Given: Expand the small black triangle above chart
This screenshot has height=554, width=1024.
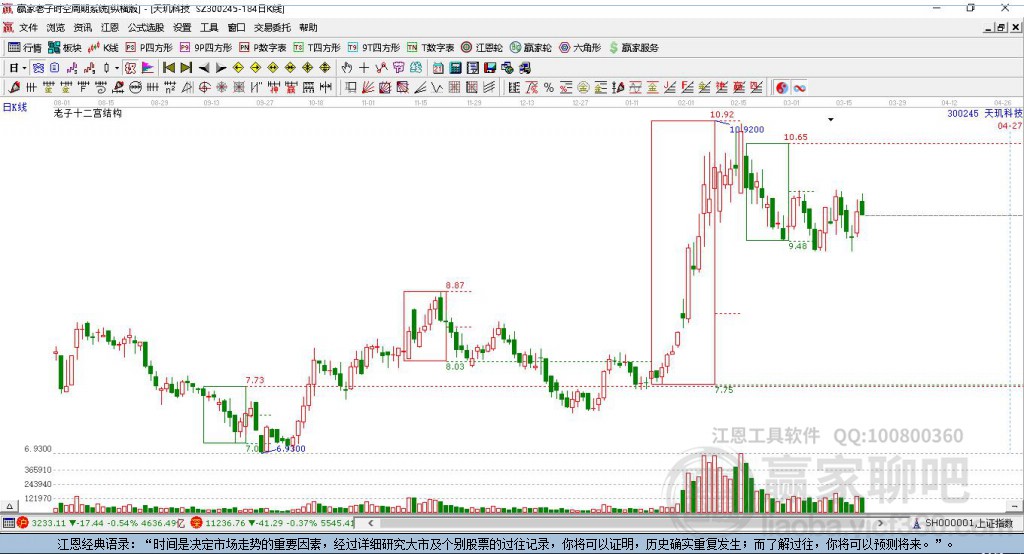Looking at the screenshot, I should click(831, 120).
